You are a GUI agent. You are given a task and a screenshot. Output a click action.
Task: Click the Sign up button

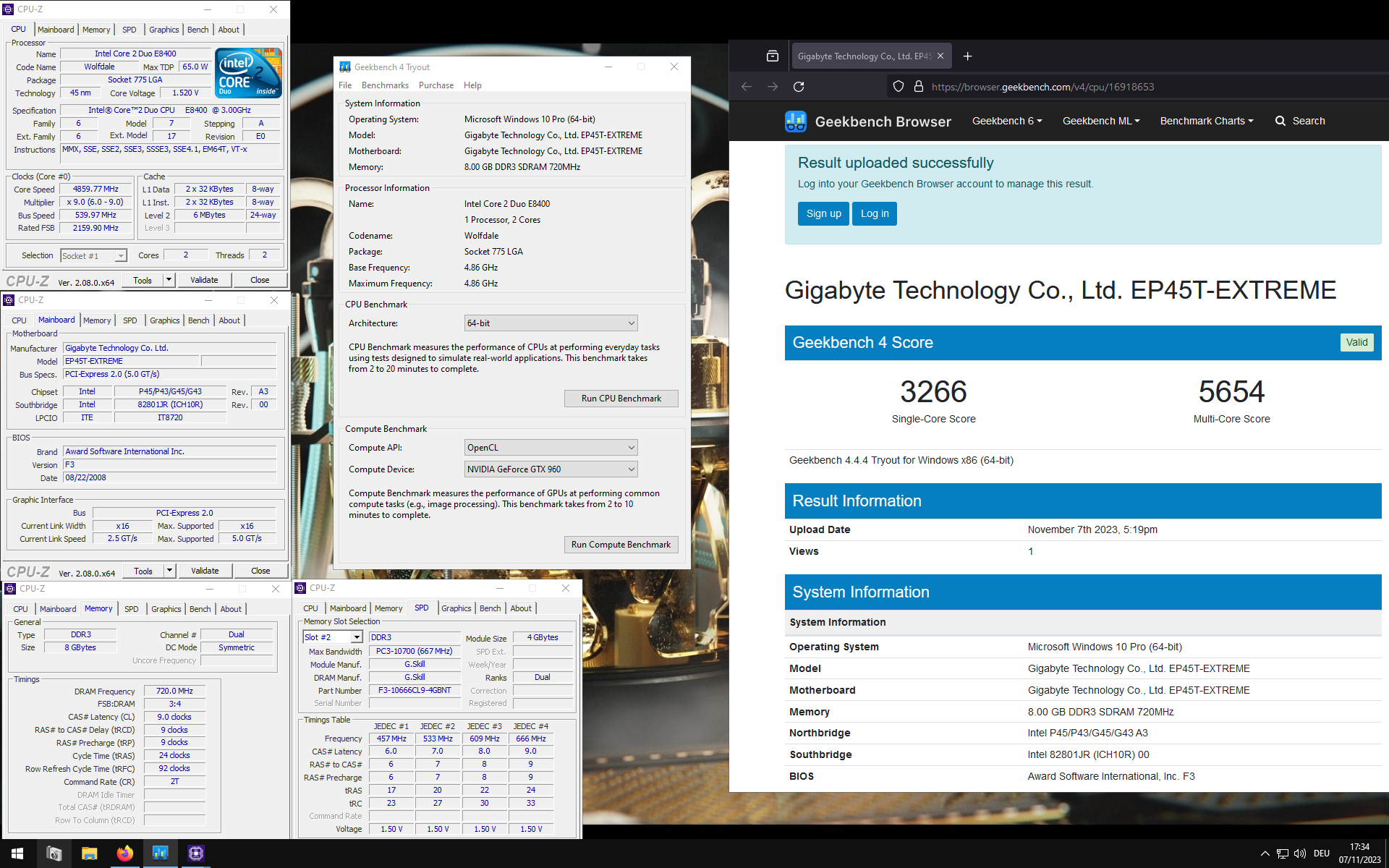824,213
